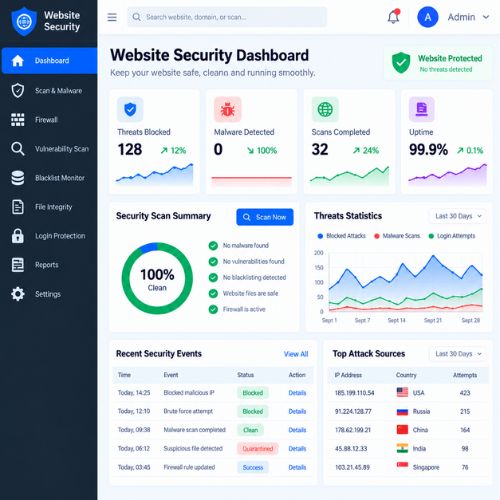500x500 pixels.
Task: Open Details for Blocked malicious IP event
Action: [297, 393]
